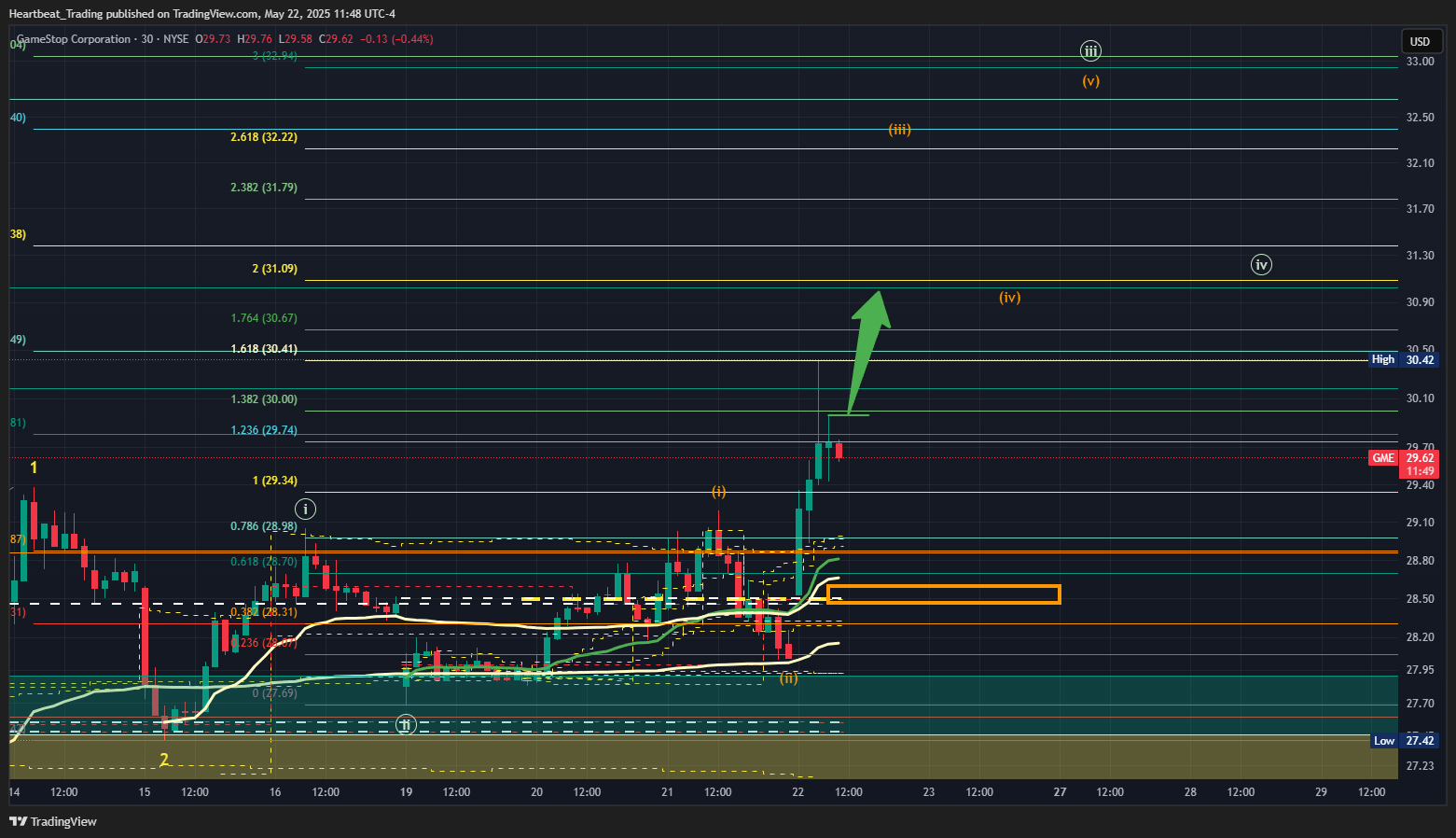
Task: Click date 29 on the time axis
Action: tap(1321, 792)
